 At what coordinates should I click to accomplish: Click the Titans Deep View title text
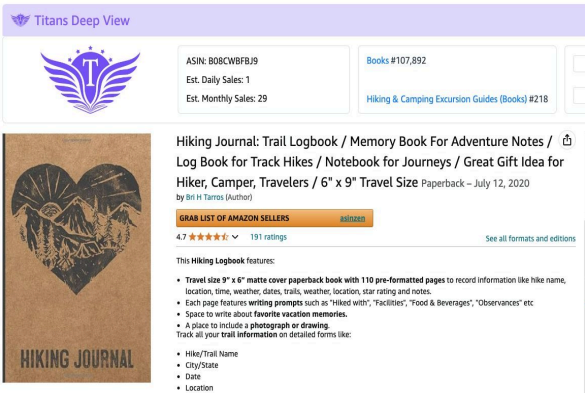point(82,20)
